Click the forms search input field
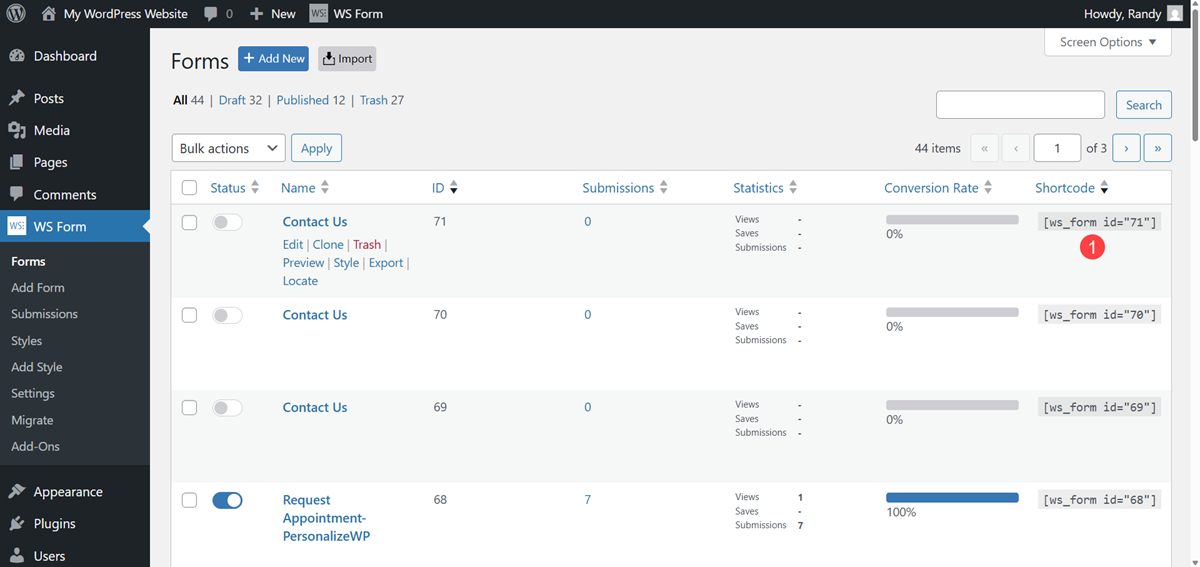Viewport: 1200px width, 567px height. click(x=1020, y=105)
